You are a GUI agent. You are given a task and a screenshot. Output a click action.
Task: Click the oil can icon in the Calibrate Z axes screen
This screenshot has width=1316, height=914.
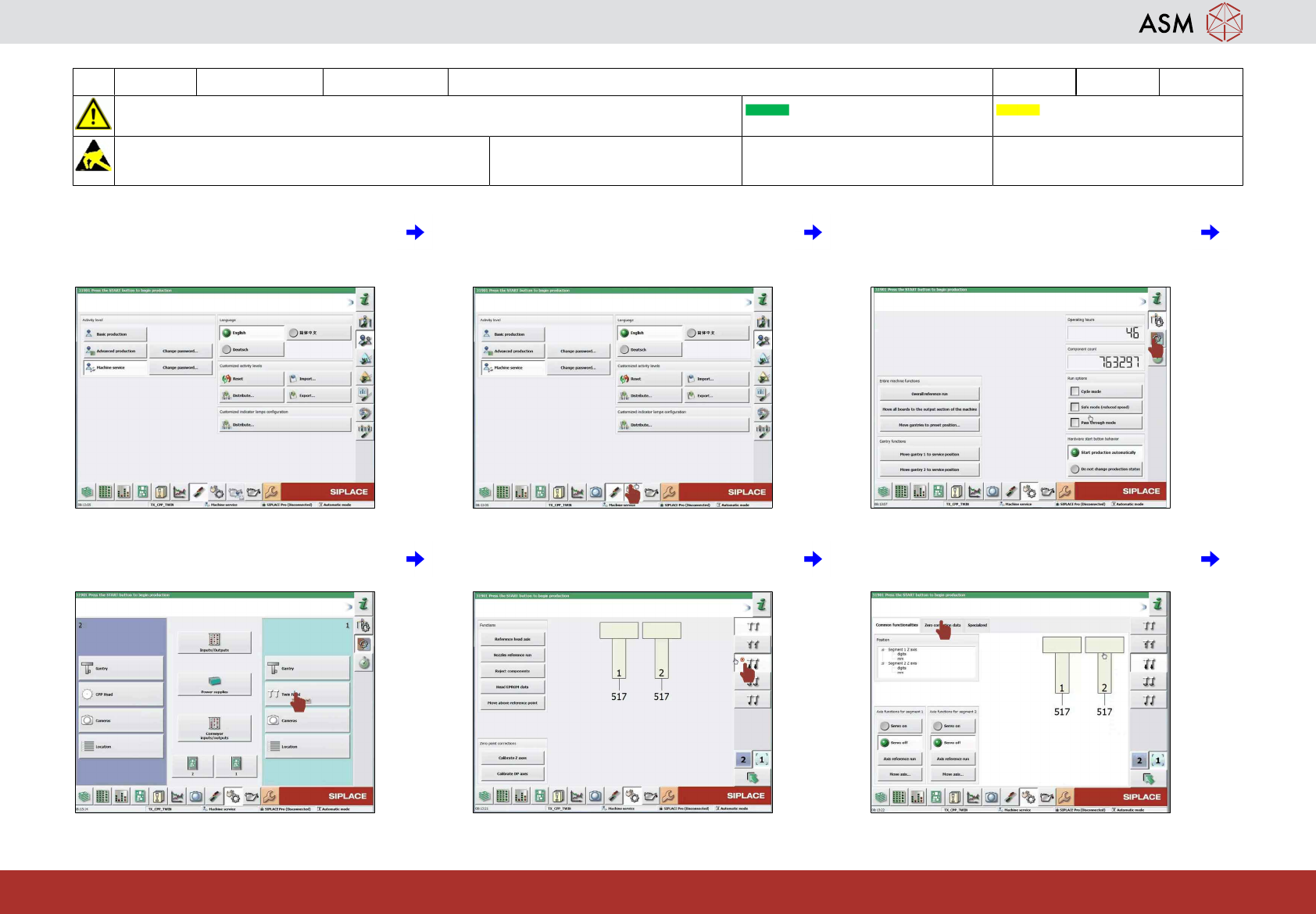(x=650, y=796)
